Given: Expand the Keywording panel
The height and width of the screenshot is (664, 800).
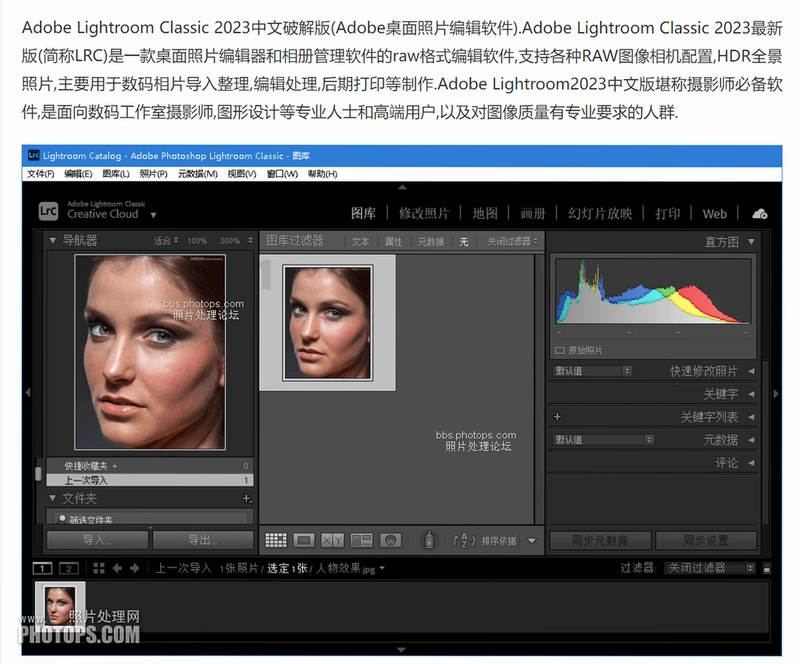Looking at the screenshot, I should (751, 394).
